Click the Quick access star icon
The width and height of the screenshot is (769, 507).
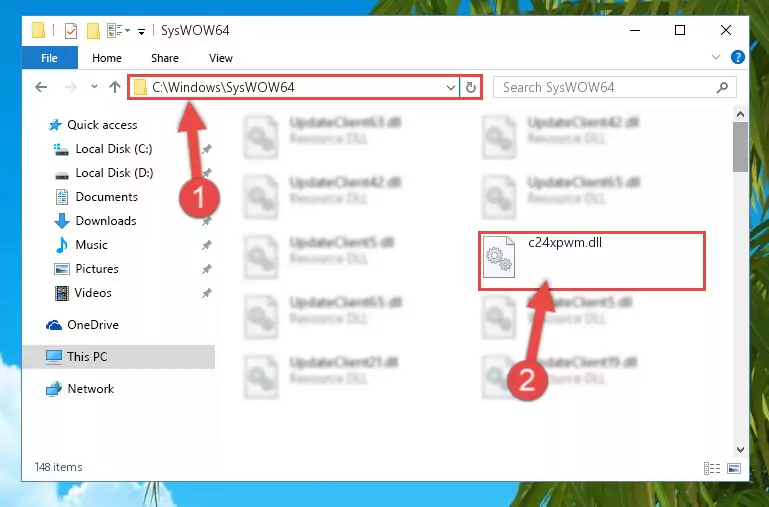[x=55, y=125]
